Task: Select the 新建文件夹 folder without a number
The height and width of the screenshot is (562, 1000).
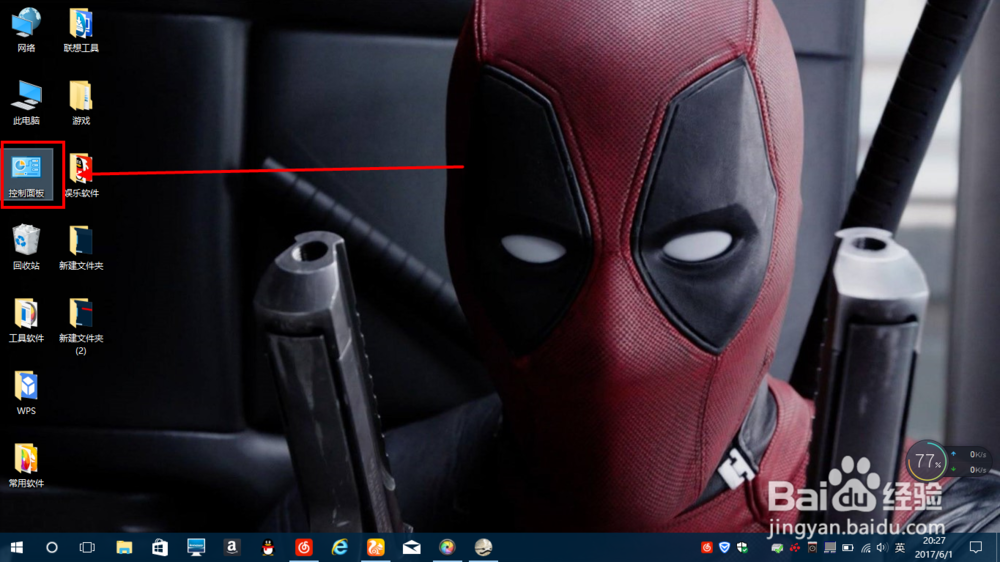Action: tap(81, 248)
